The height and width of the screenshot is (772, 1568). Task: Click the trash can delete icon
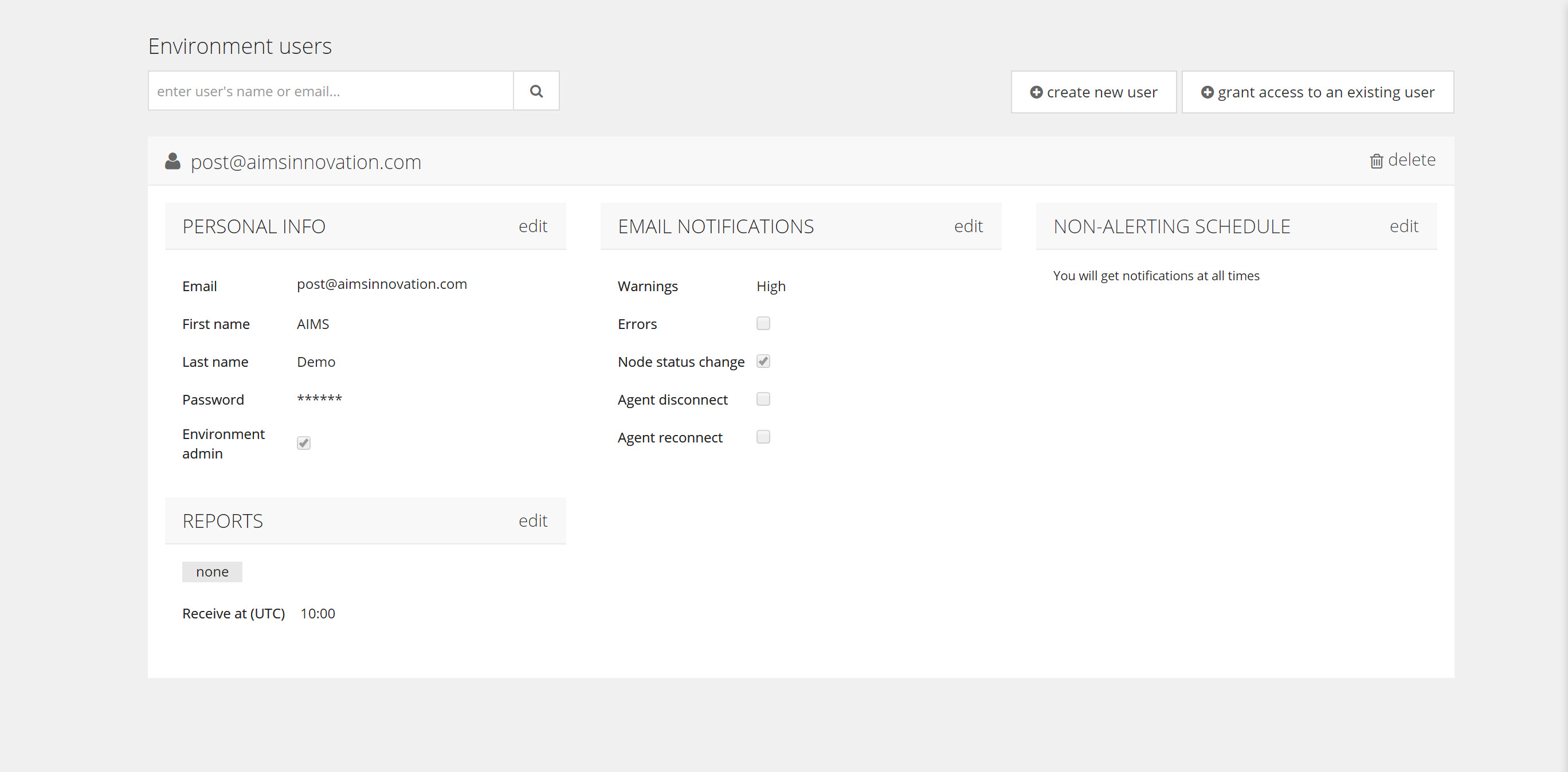click(1375, 162)
